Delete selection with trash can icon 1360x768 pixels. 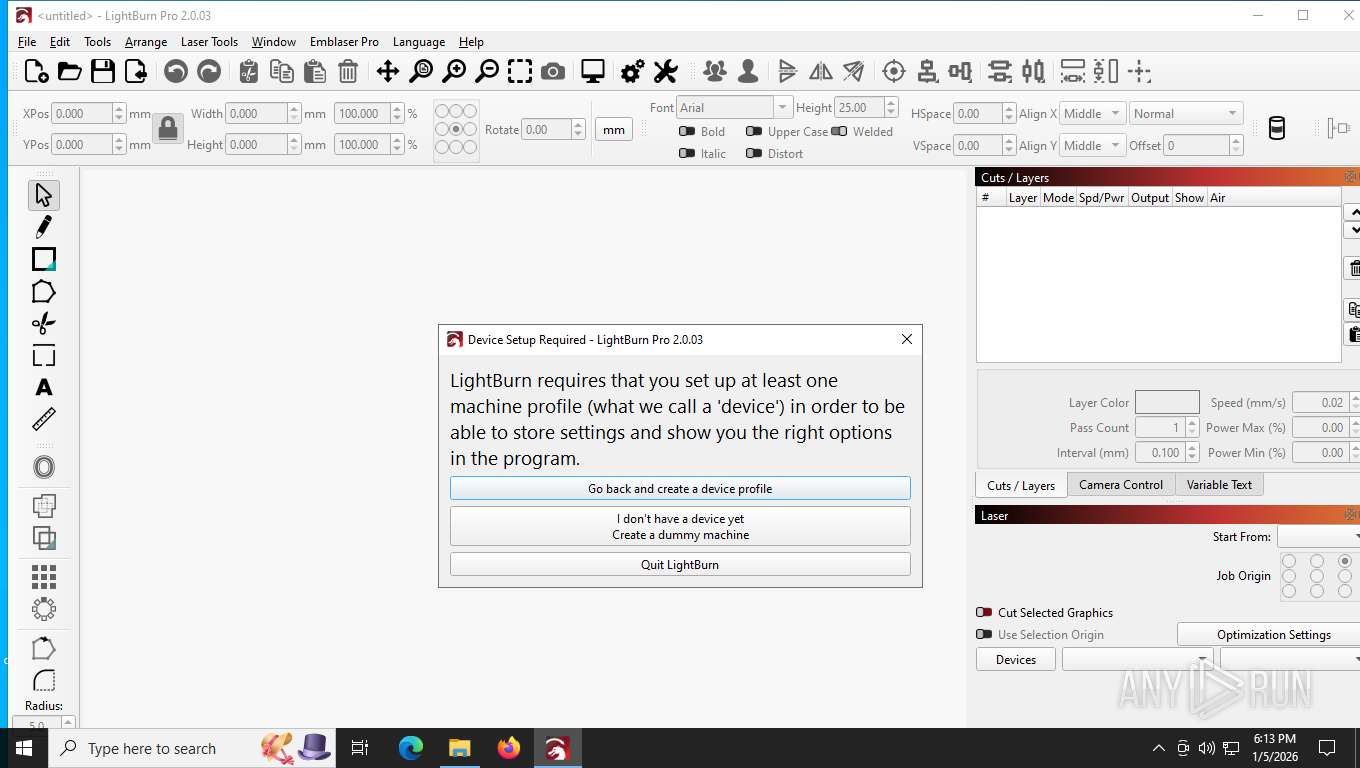tap(347, 71)
